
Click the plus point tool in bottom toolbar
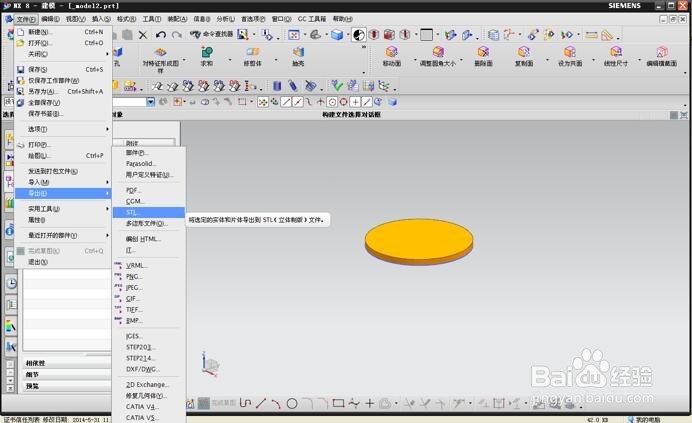coord(369,403)
